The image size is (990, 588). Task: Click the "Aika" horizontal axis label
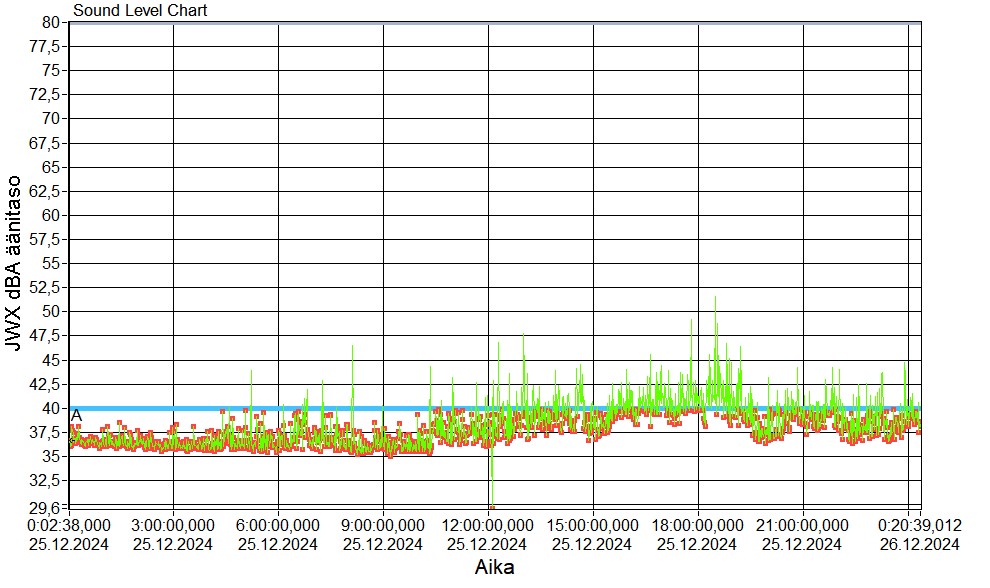(x=494, y=567)
